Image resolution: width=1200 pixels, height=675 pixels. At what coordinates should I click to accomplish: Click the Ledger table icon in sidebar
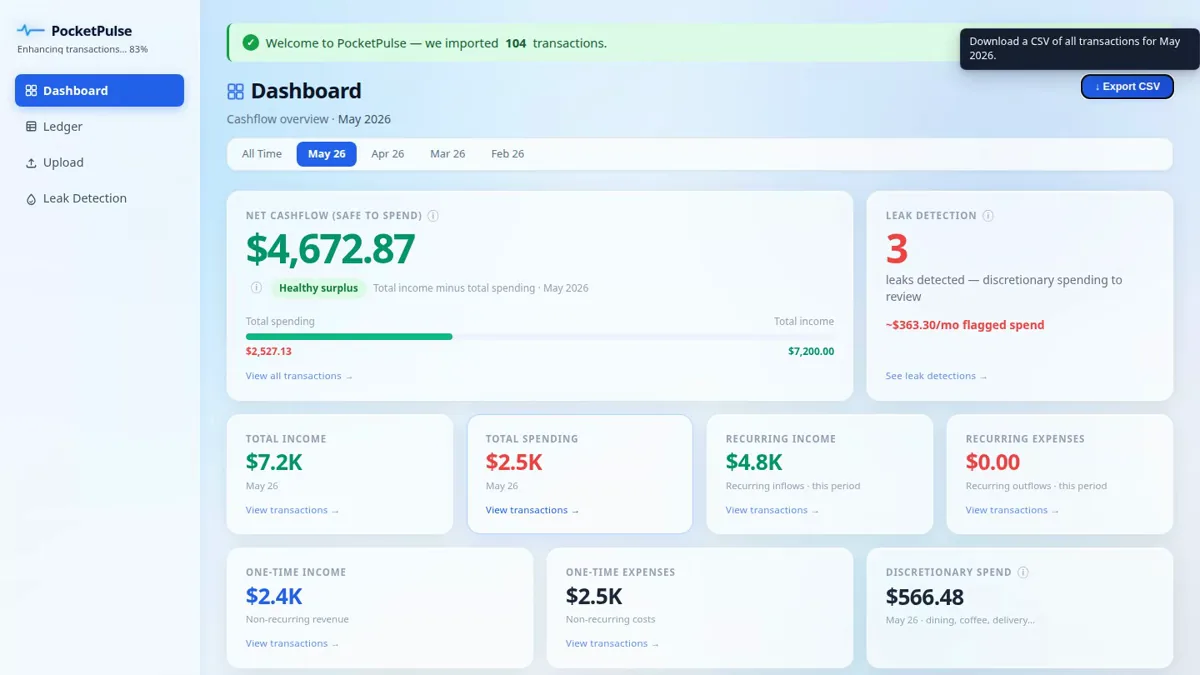tap(31, 127)
